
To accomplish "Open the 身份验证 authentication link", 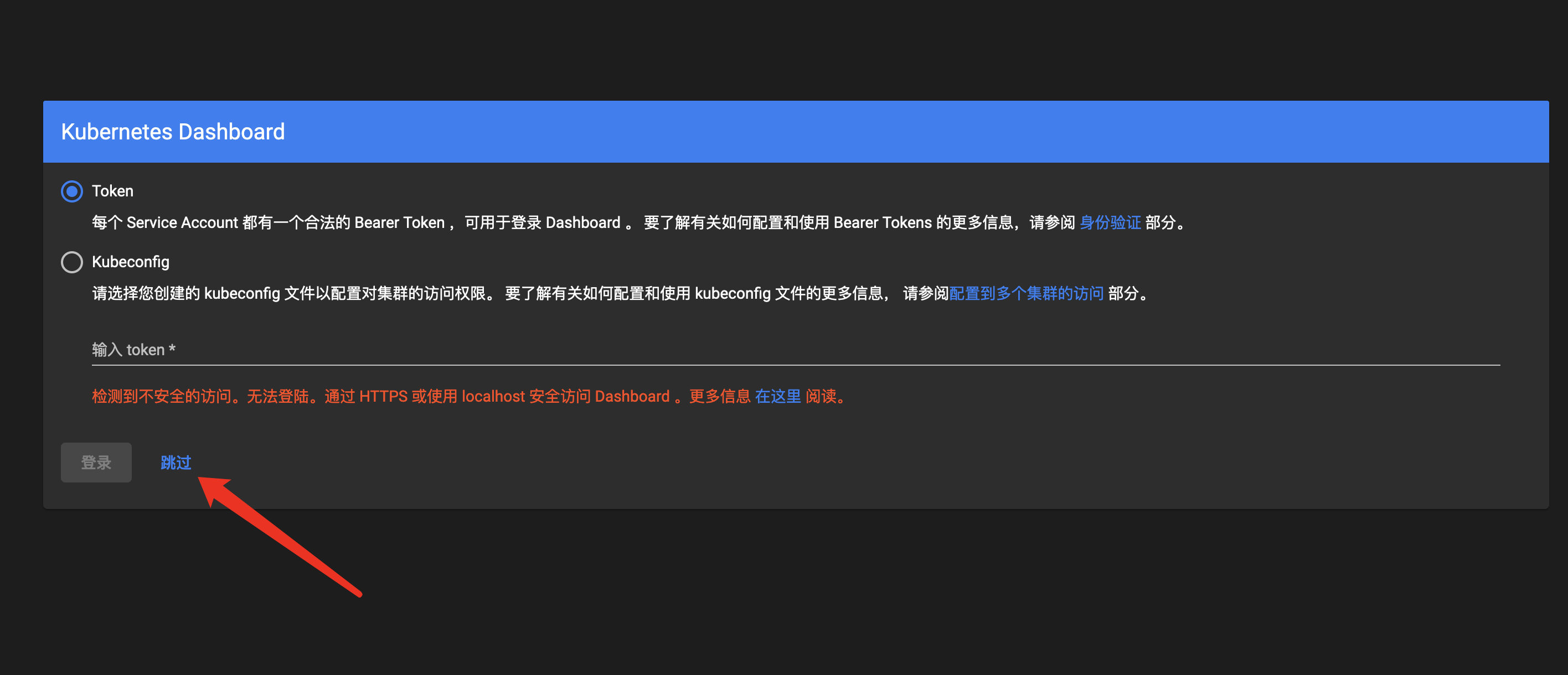I will click(1110, 222).
